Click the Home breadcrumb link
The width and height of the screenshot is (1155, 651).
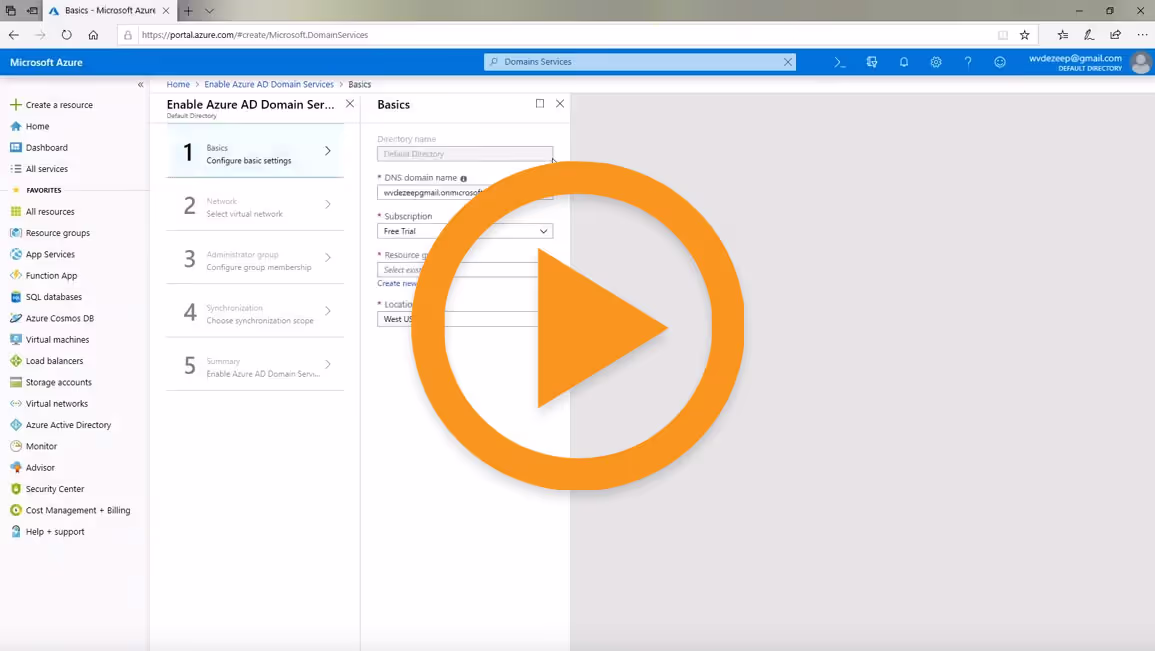coord(178,85)
